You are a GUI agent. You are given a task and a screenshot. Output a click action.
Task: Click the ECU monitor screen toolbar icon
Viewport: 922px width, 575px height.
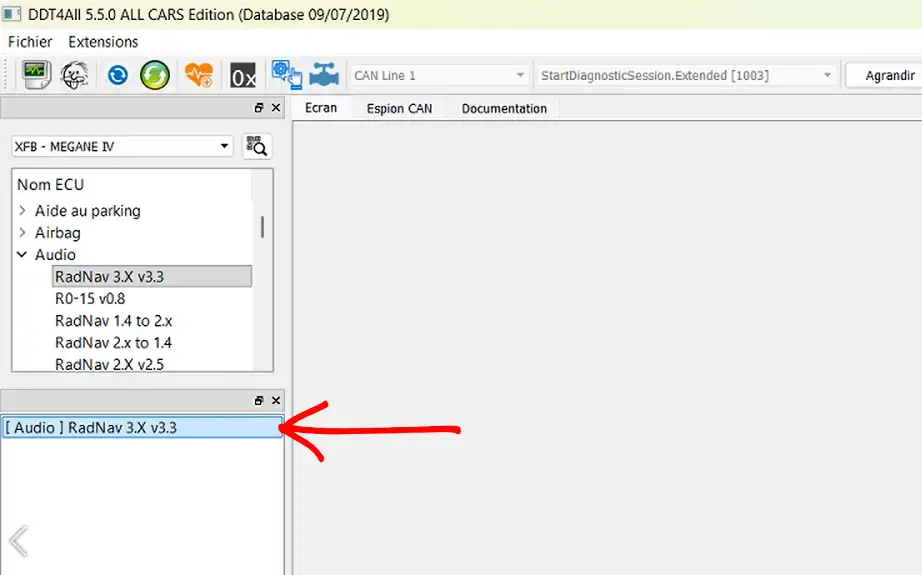[x=36, y=75]
